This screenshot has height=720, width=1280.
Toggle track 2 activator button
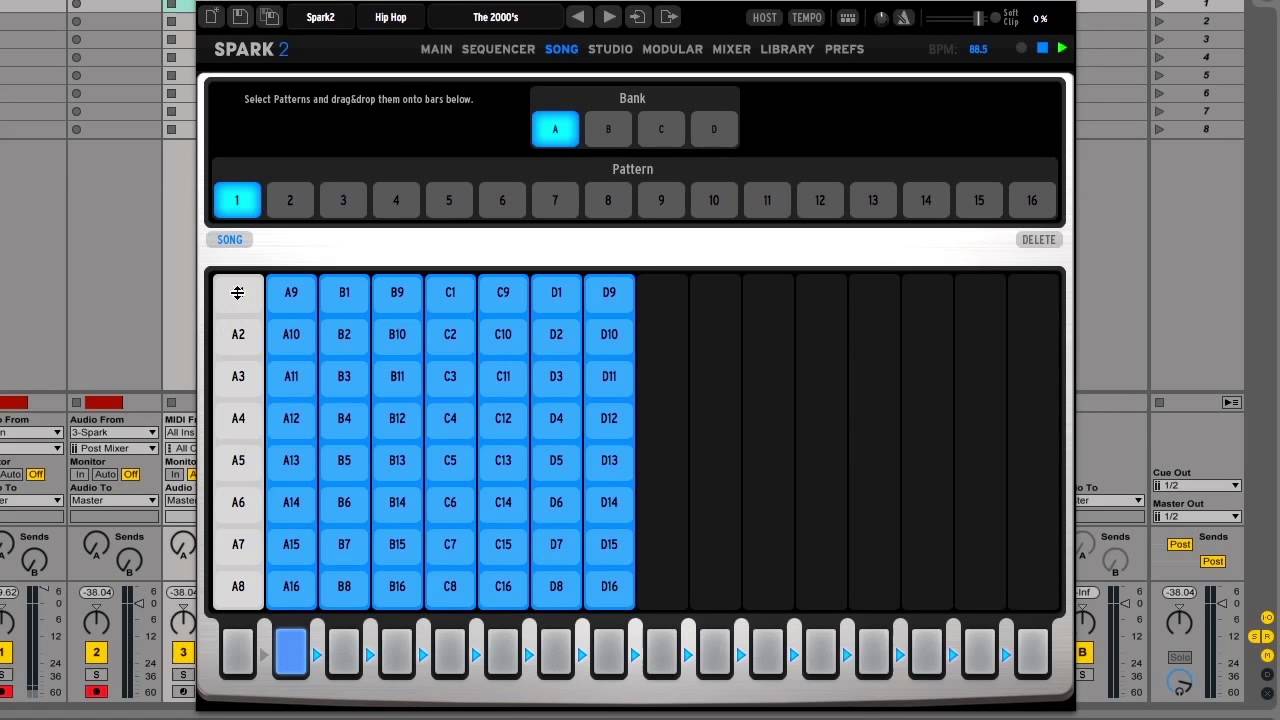tap(97, 653)
